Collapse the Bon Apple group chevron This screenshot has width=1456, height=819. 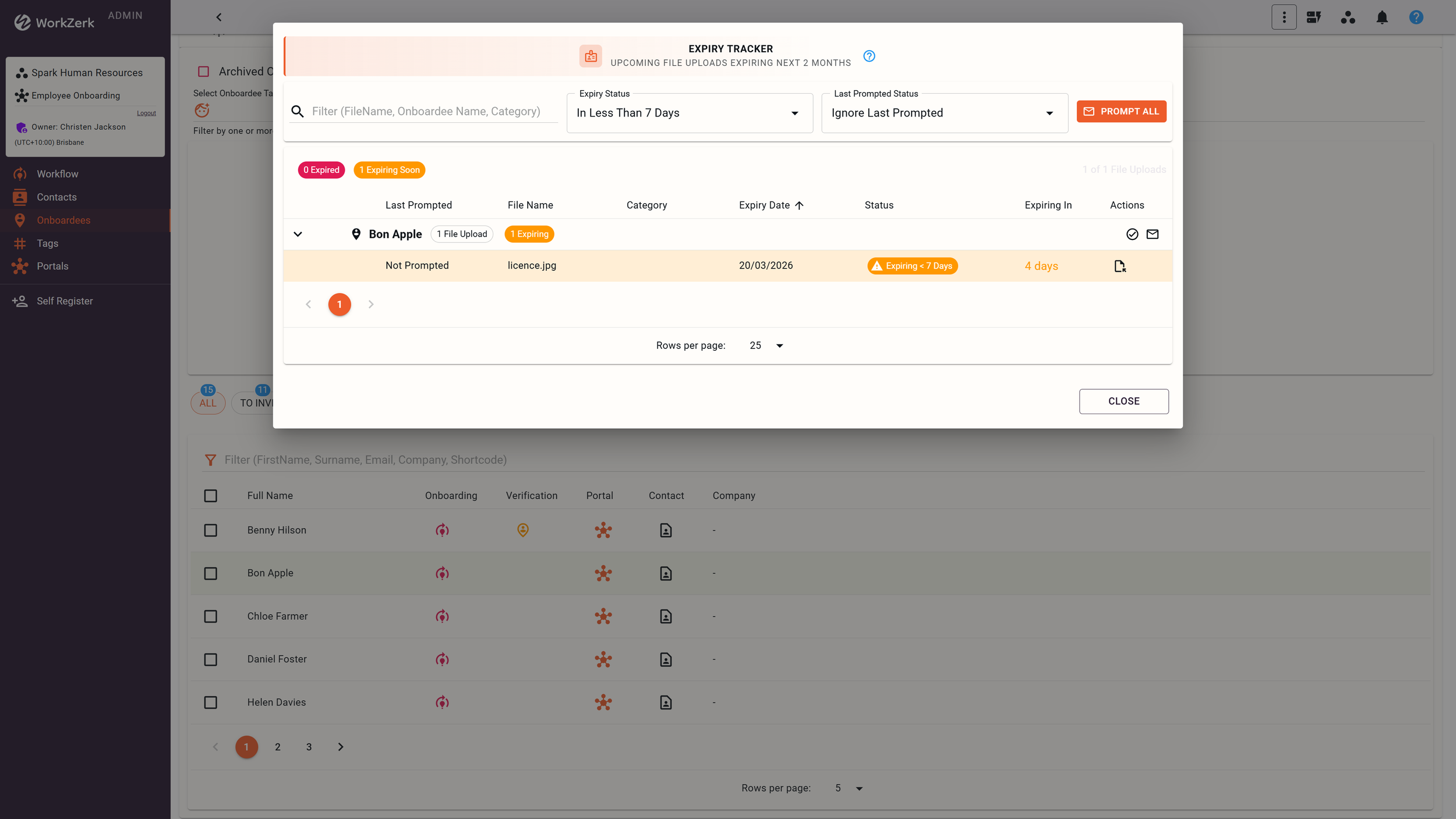(x=298, y=234)
